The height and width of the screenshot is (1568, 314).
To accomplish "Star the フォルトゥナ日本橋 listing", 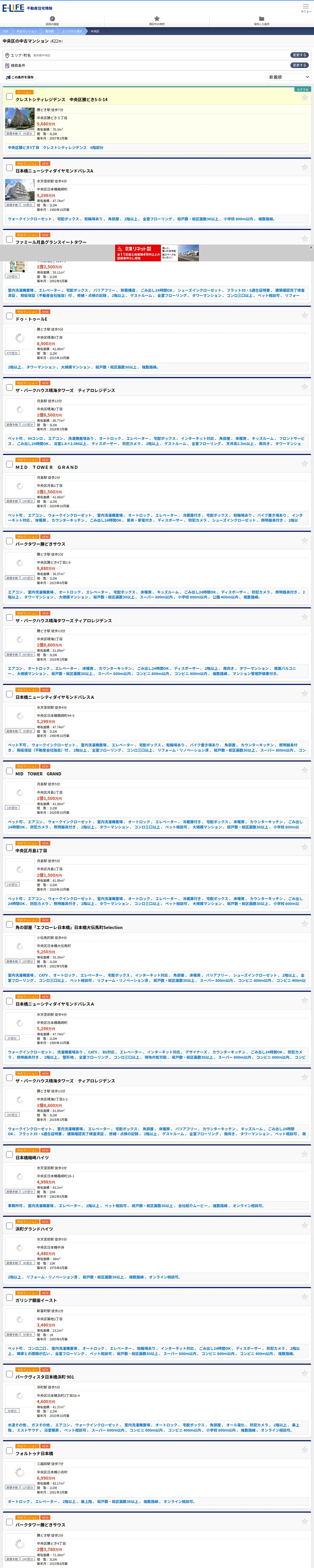I will click(304, 1449).
